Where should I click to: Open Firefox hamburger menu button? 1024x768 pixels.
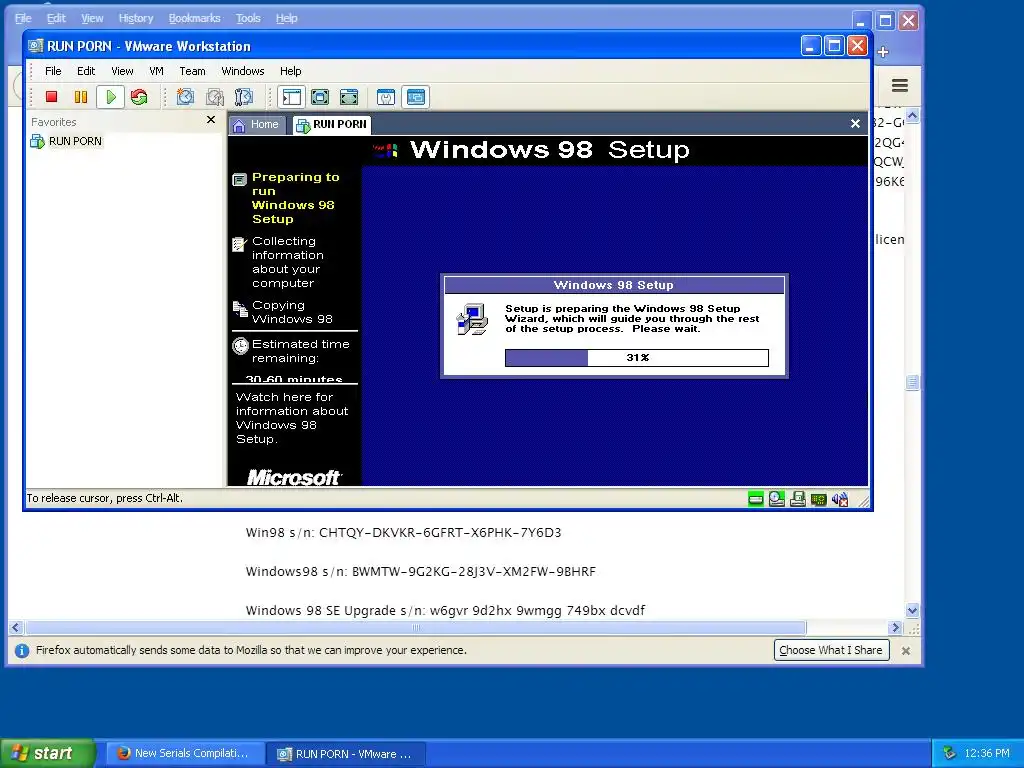click(x=900, y=85)
